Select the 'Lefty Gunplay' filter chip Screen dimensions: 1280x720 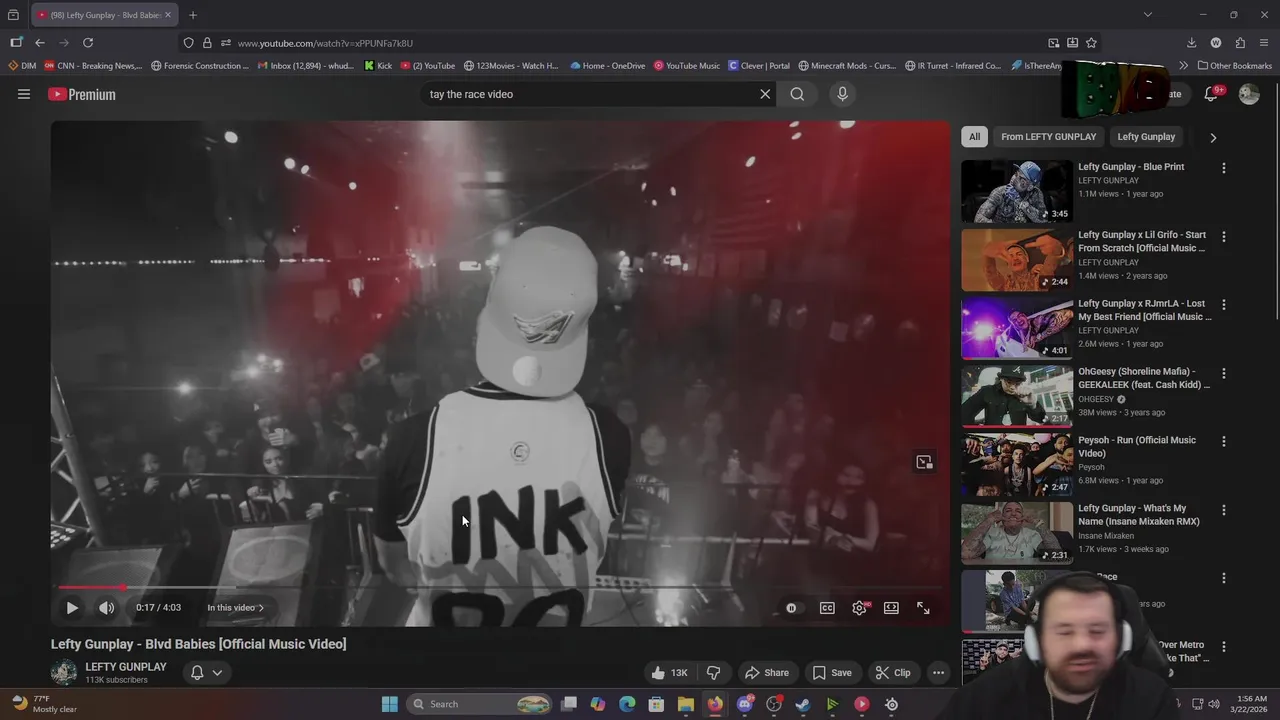point(1146,137)
